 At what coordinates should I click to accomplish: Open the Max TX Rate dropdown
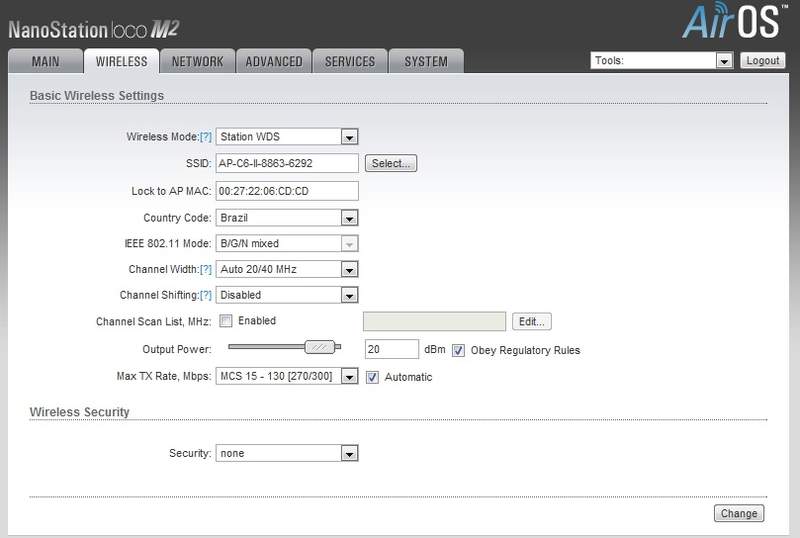(x=287, y=376)
